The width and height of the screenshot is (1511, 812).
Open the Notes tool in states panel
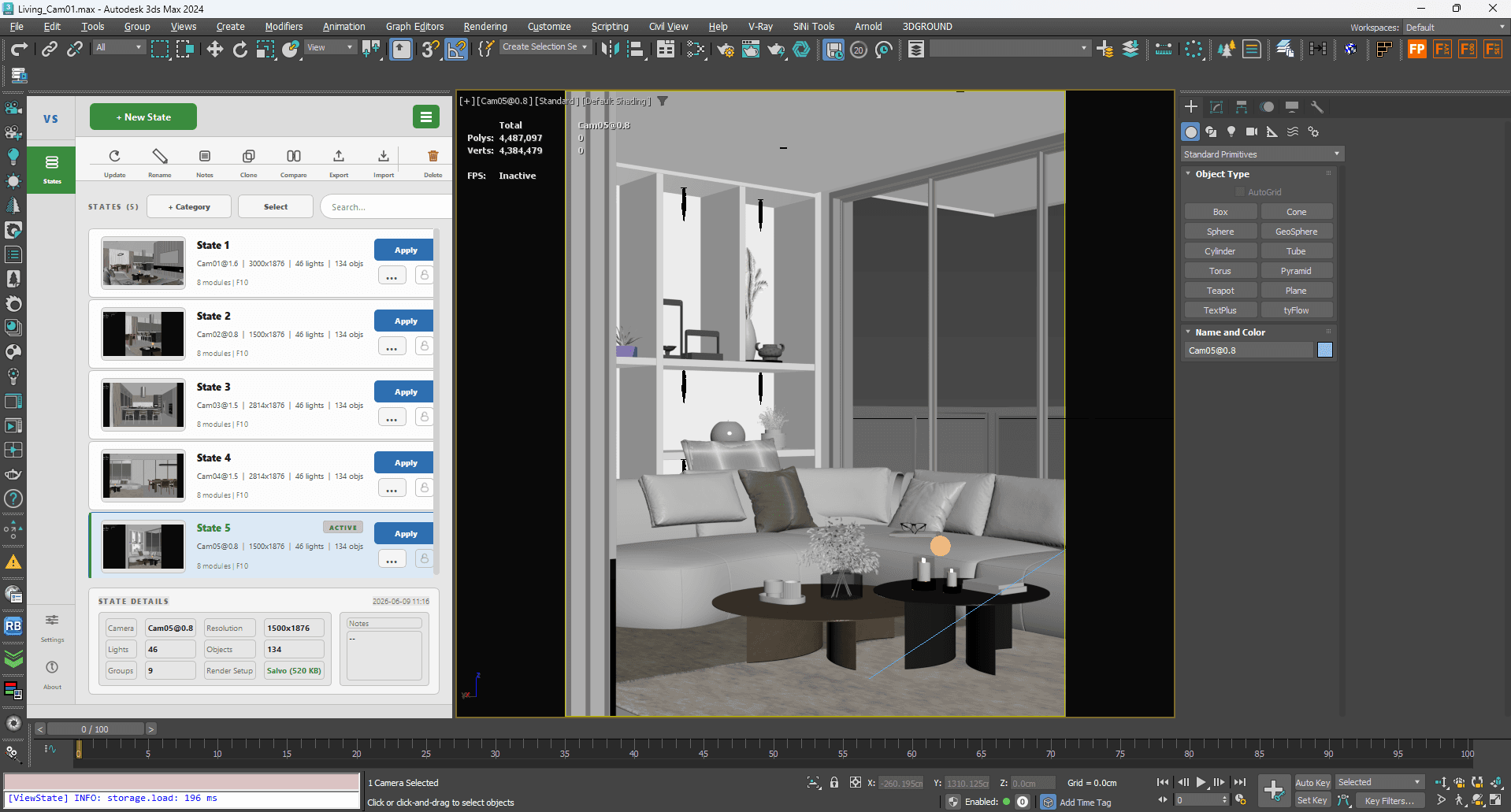point(205,162)
